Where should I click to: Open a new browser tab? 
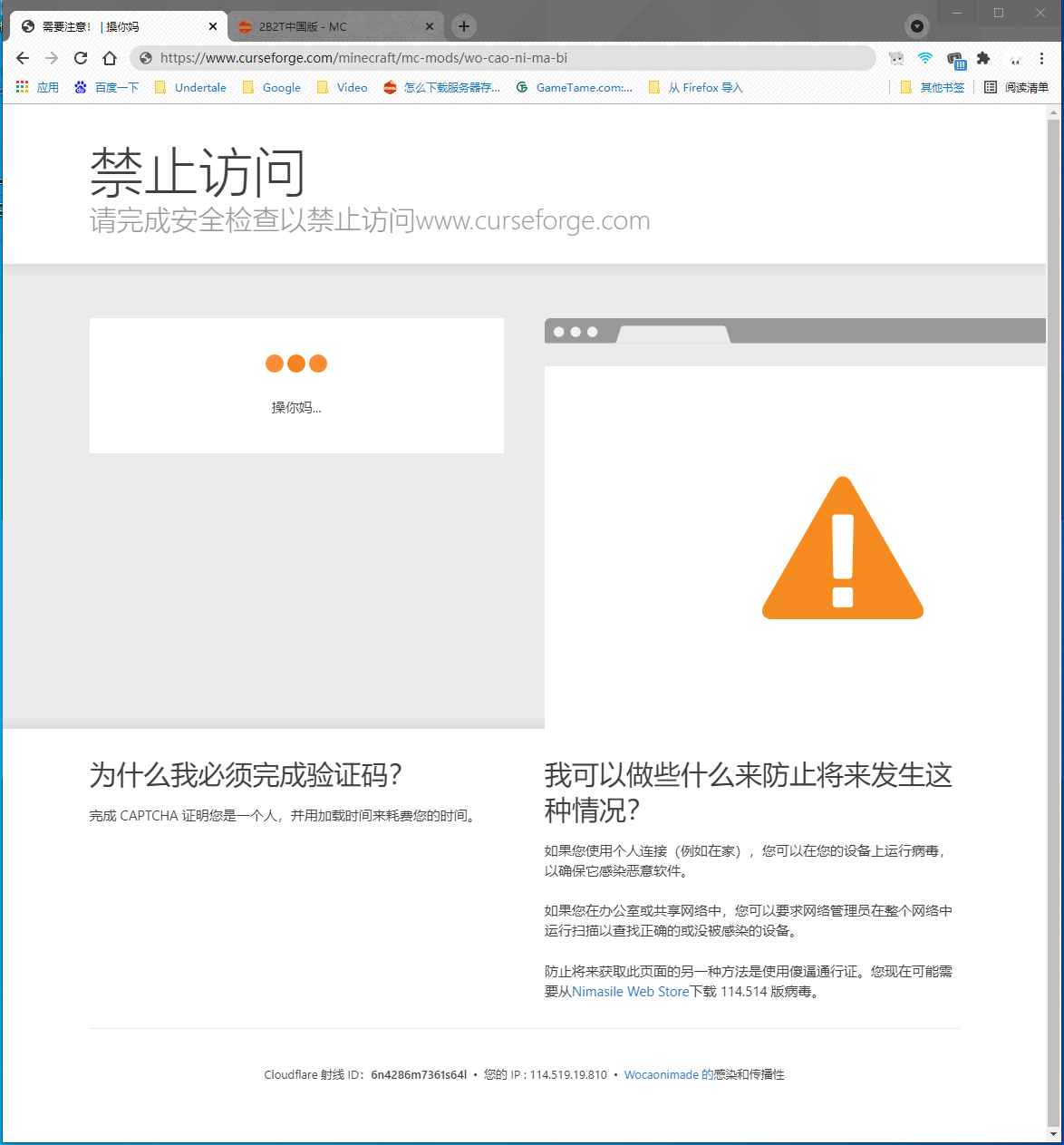[x=464, y=26]
